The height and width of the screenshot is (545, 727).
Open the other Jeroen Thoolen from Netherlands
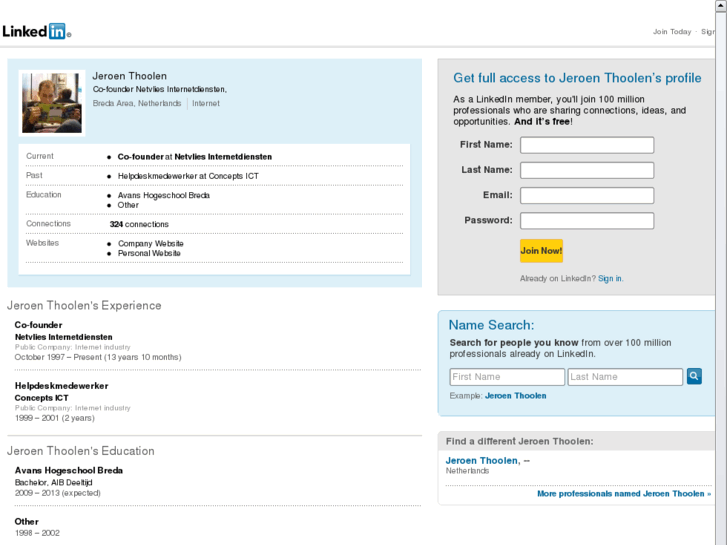tap(482, 461)
